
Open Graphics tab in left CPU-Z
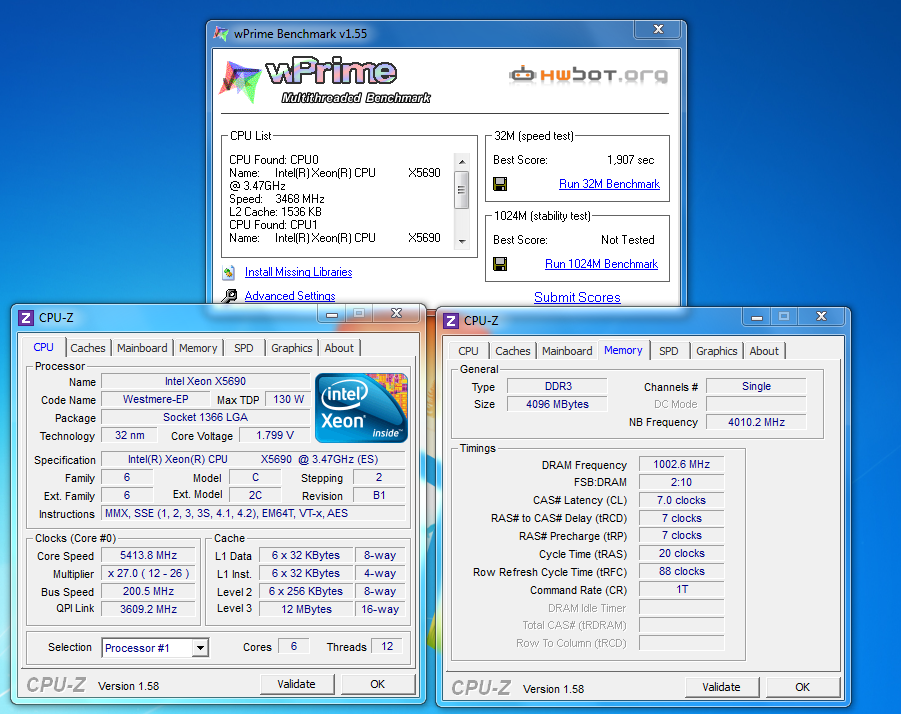pyautogui.click(x=291, y=348)
